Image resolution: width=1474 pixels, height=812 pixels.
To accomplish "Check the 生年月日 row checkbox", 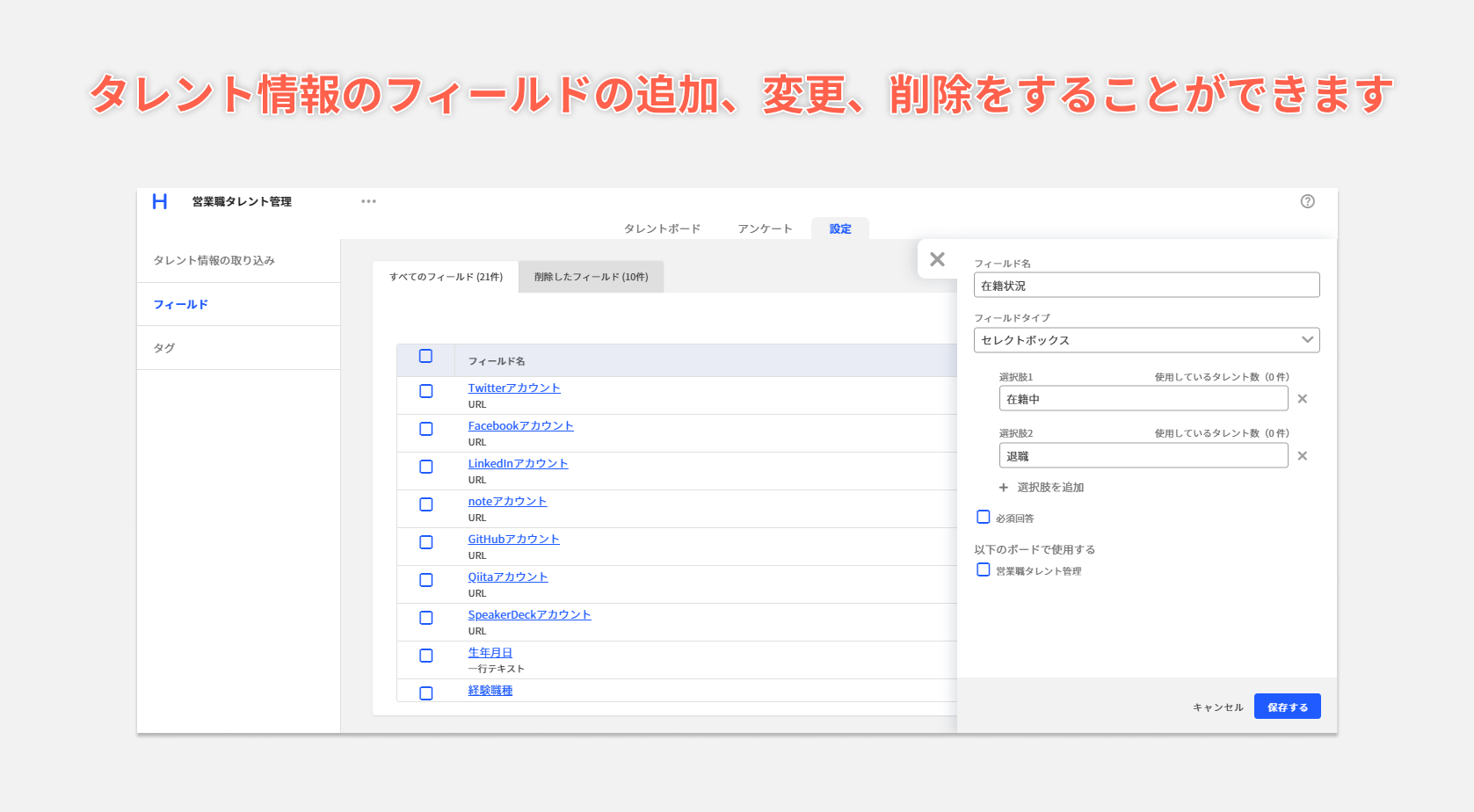I will (426, 656).
